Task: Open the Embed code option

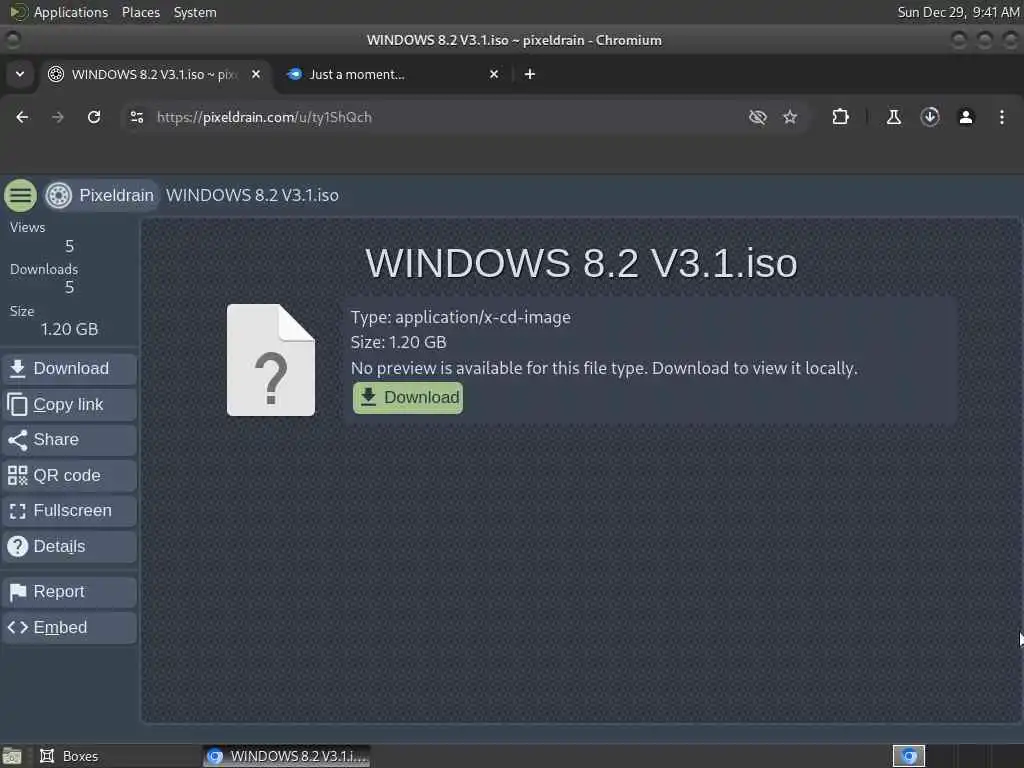Action: (69, 628)
